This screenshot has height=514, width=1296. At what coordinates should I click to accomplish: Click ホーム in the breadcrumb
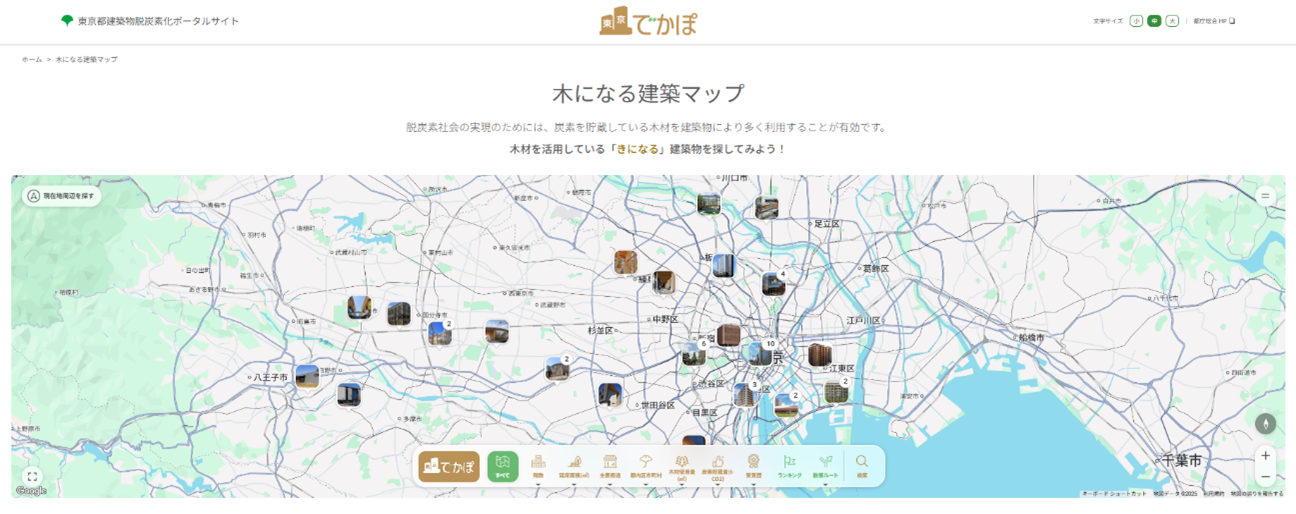tap(32, 60)
